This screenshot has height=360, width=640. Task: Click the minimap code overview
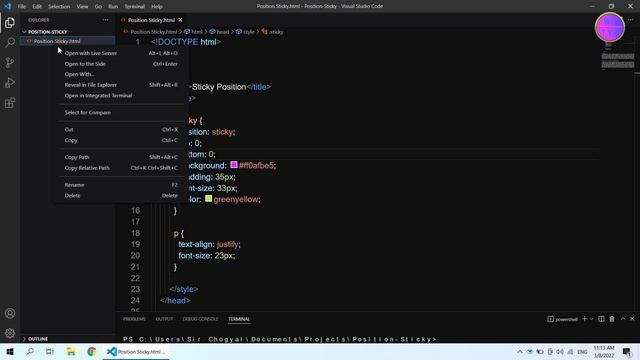point(618,55)
